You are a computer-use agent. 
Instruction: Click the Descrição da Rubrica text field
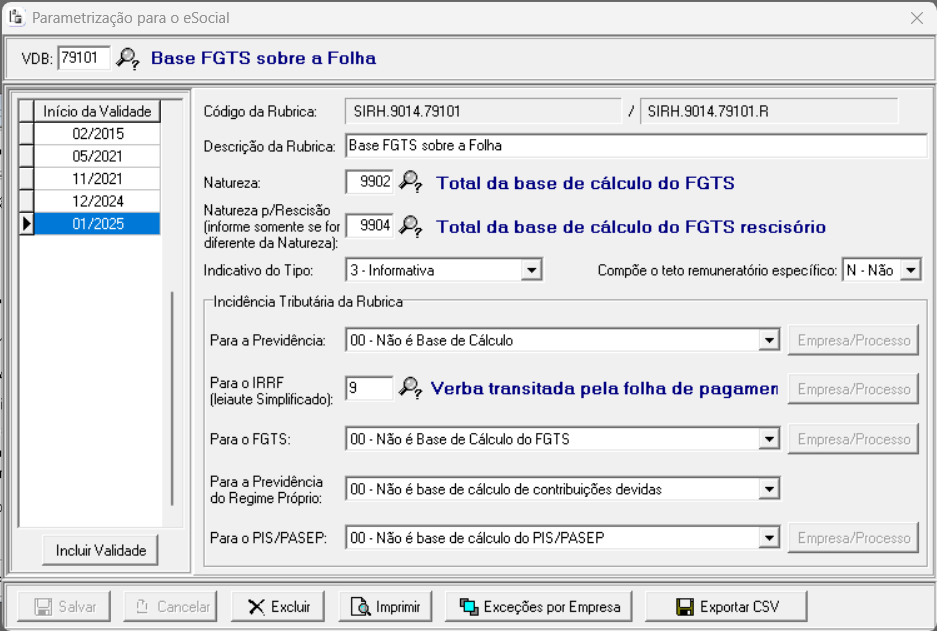pyautogui.click(x=635, y=146)
